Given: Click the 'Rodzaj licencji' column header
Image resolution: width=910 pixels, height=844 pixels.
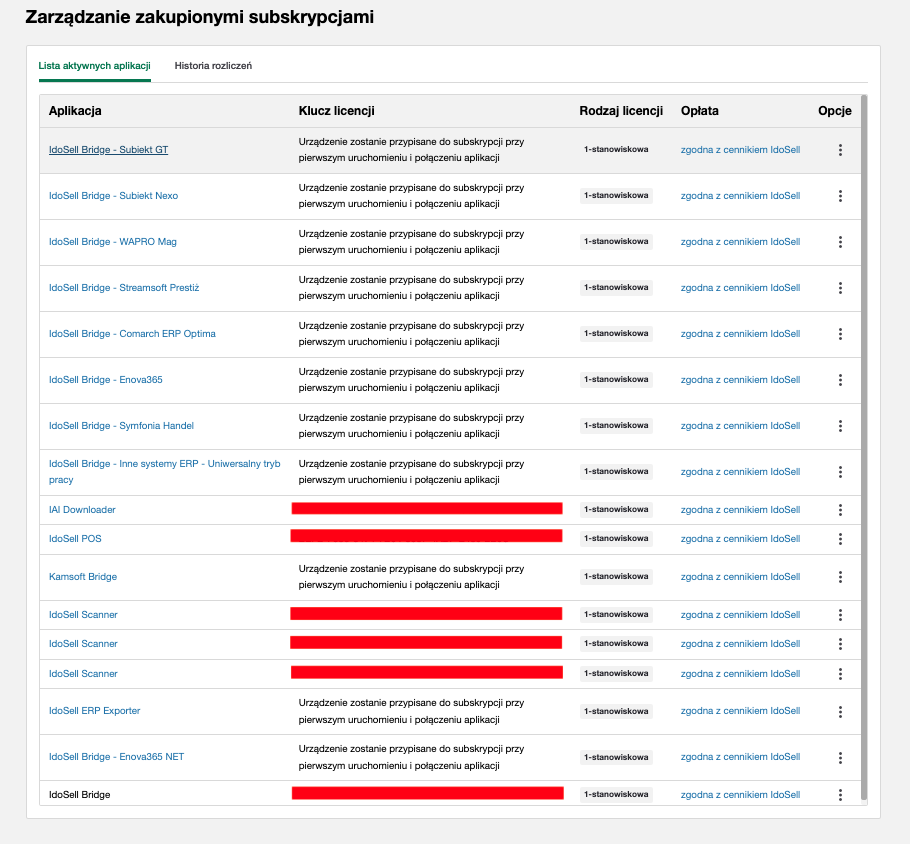Looking at the screenshot, I should (621, 111).
